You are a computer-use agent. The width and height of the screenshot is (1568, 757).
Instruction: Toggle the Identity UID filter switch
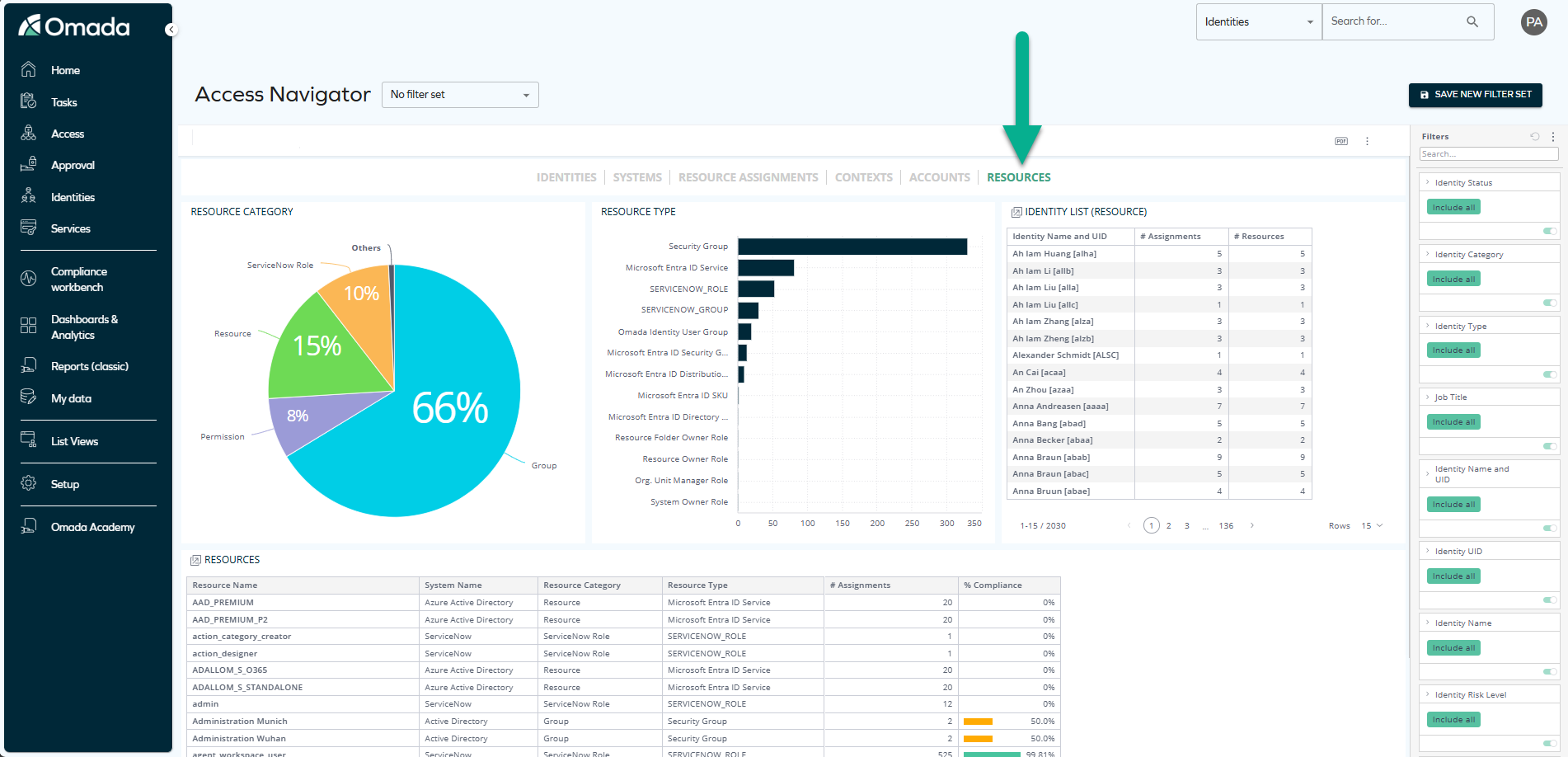[1550, 599]
